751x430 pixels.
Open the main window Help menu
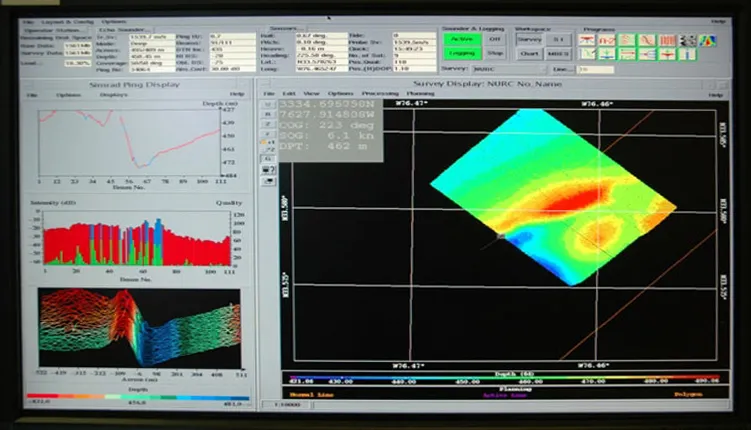[718, 22]
